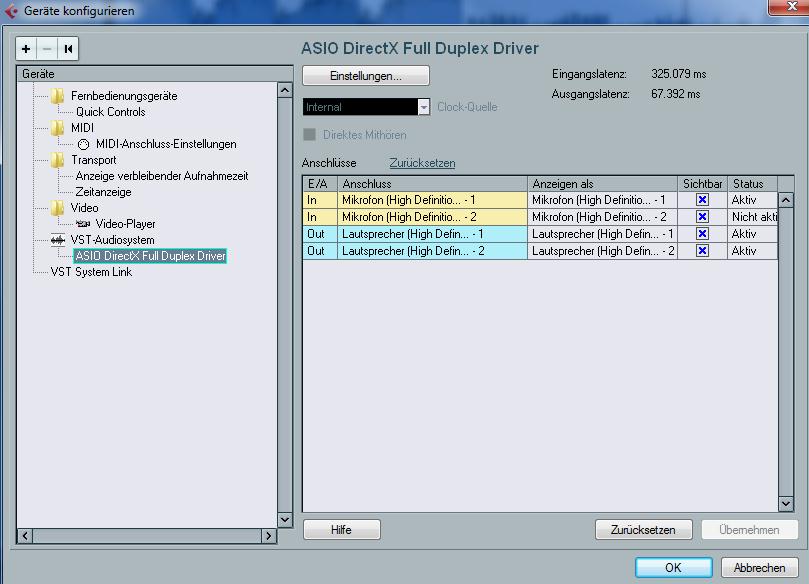Uncheck Sichtbar for Lautsprecher - 1
The width and height of the screenshot is (809, 584).
point(702,234)
